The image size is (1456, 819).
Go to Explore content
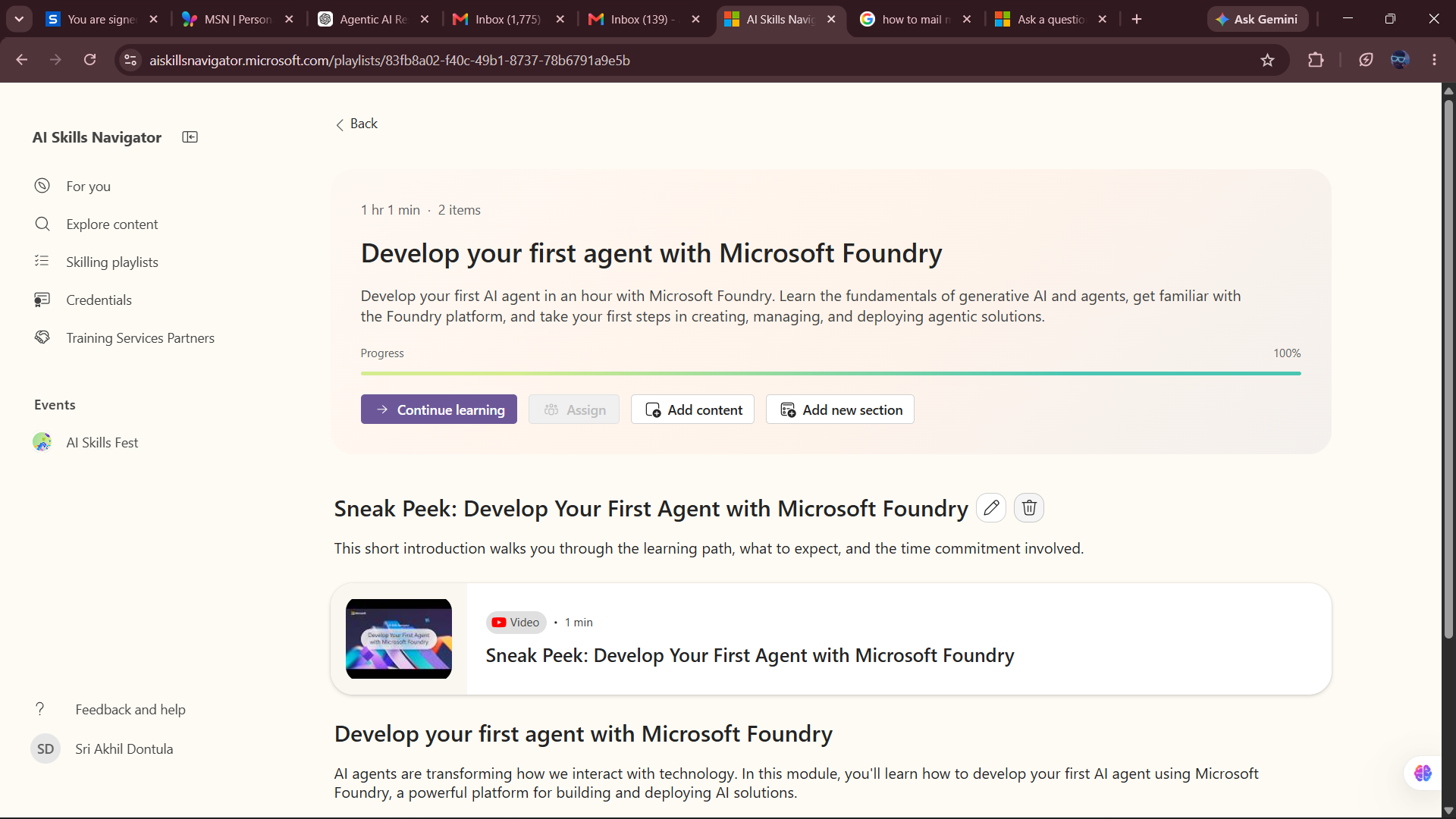pos(112,224)
